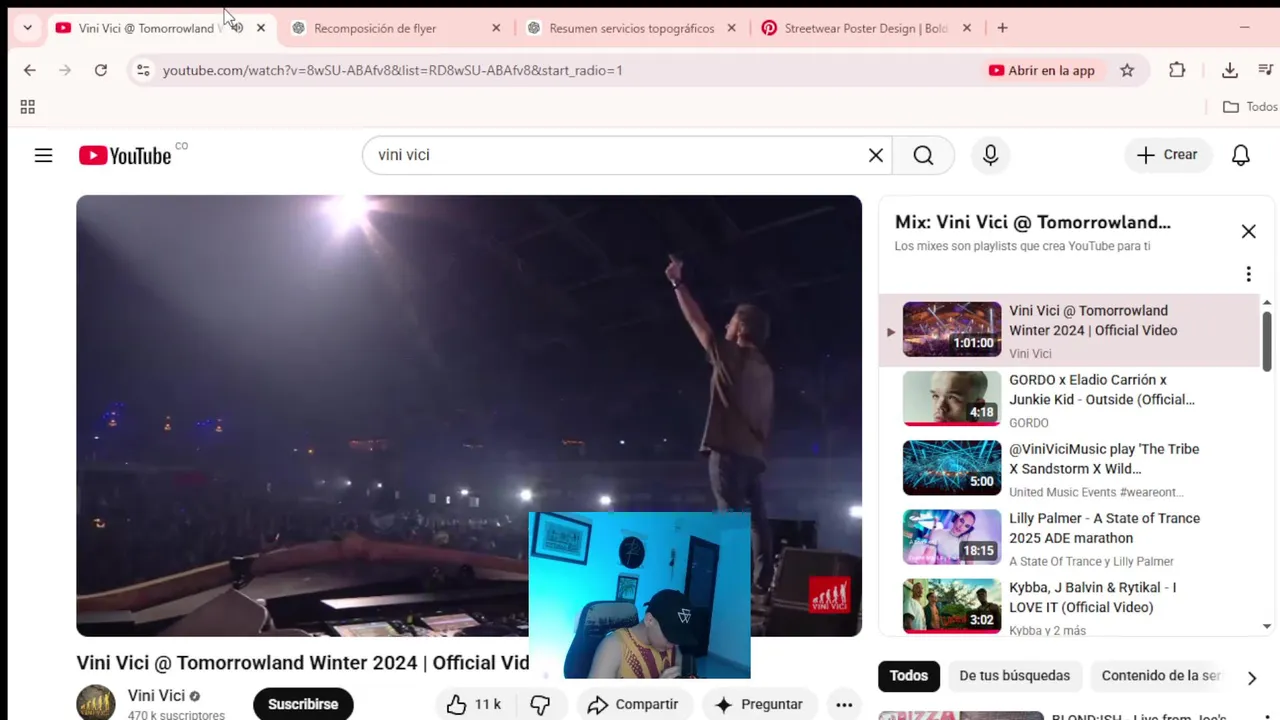Open The Tribe X Sandstorm video title
1280x720 pixels.
(x=1104, y=459)
